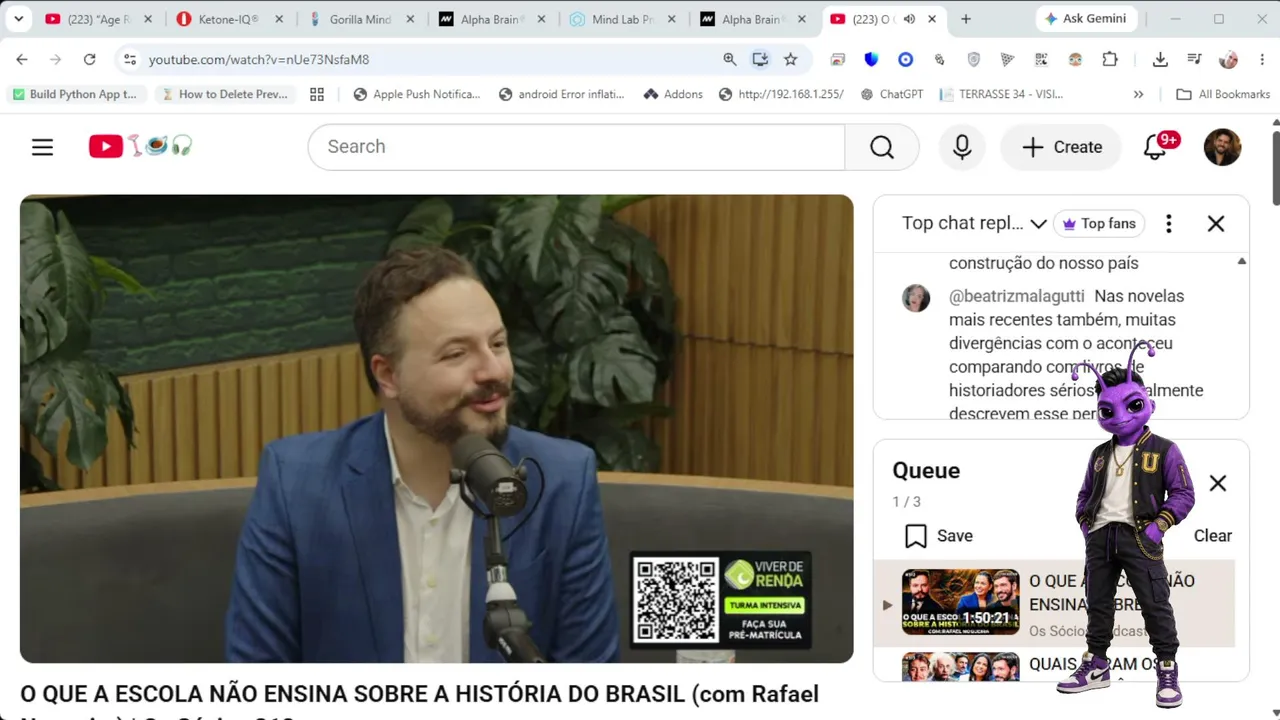
Task: Open Apple Push Notifica bookmark
Action: [x=417, y=95]
